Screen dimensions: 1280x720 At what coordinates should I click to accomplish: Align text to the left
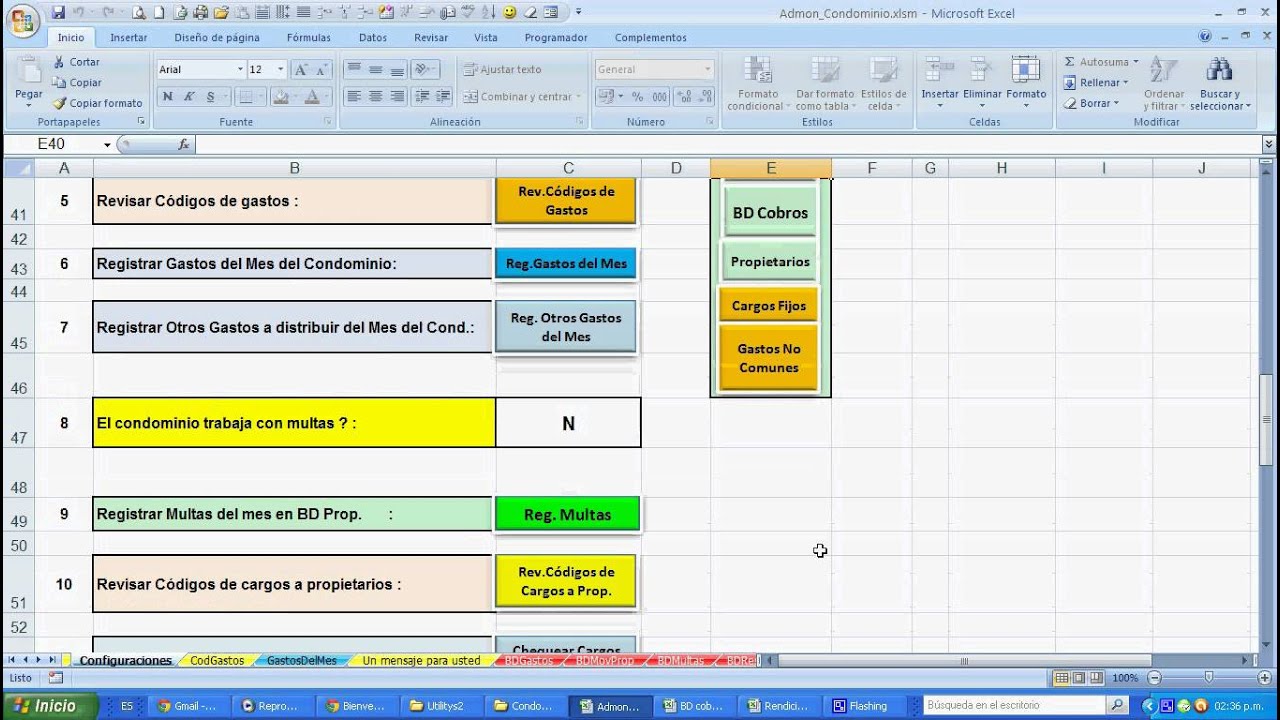[353, 97]
